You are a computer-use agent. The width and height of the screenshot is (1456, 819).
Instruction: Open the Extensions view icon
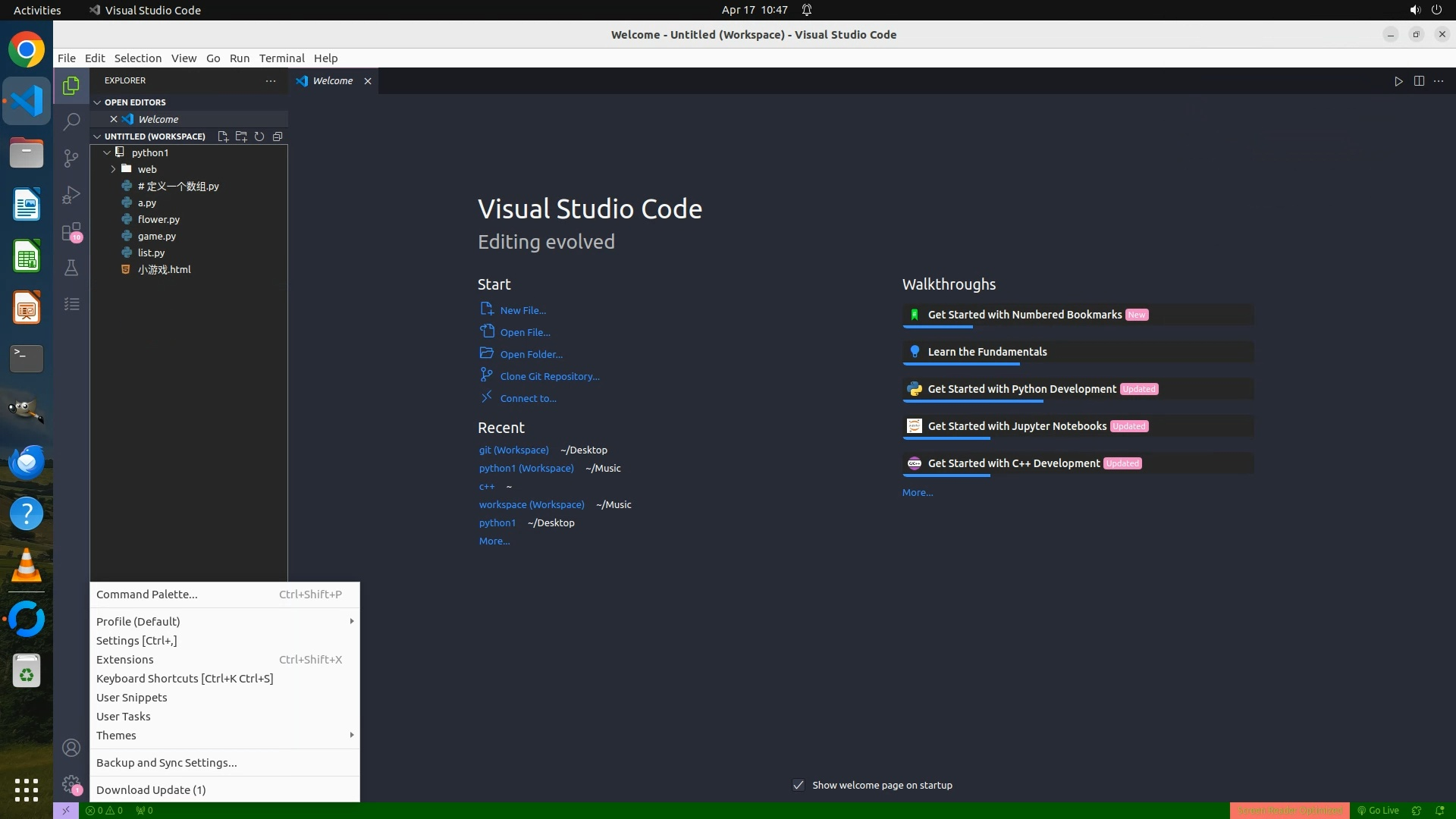tap(71, 231)
